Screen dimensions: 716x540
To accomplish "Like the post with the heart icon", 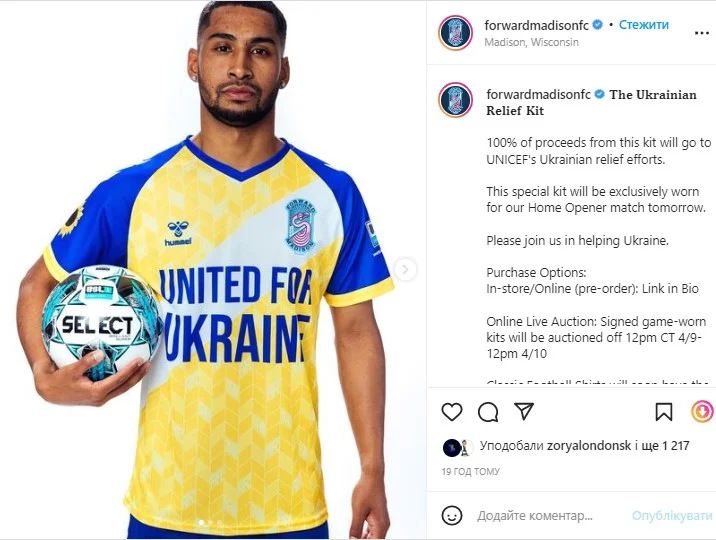I will point(452,412).
